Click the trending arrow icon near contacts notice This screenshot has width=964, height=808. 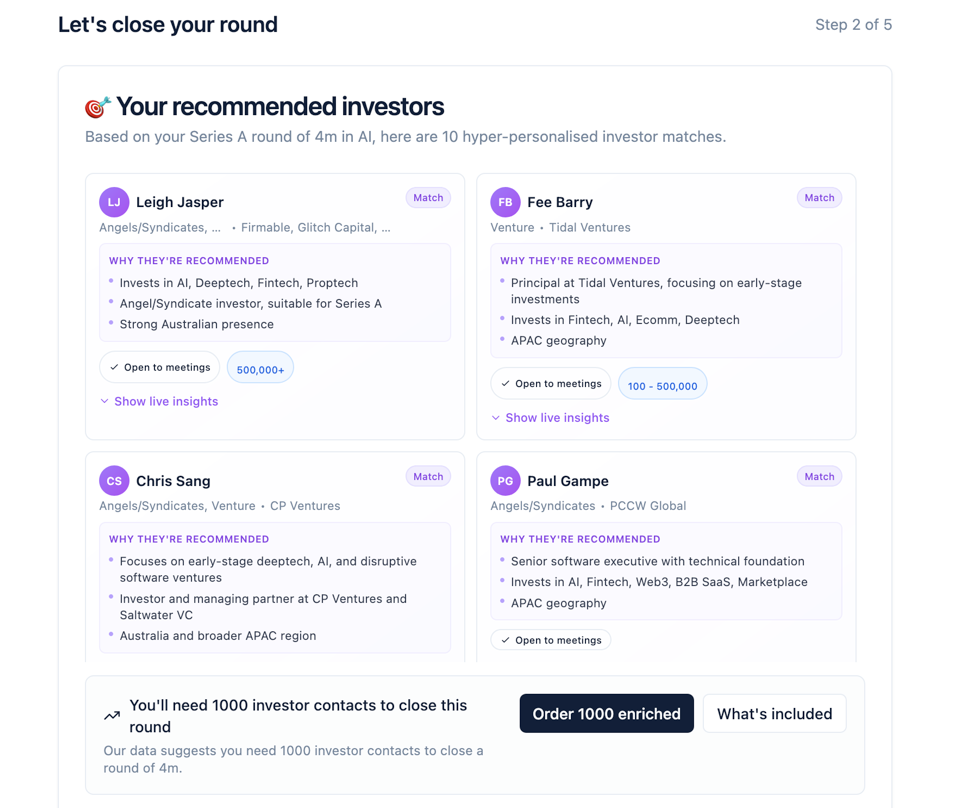click(112, 715)
